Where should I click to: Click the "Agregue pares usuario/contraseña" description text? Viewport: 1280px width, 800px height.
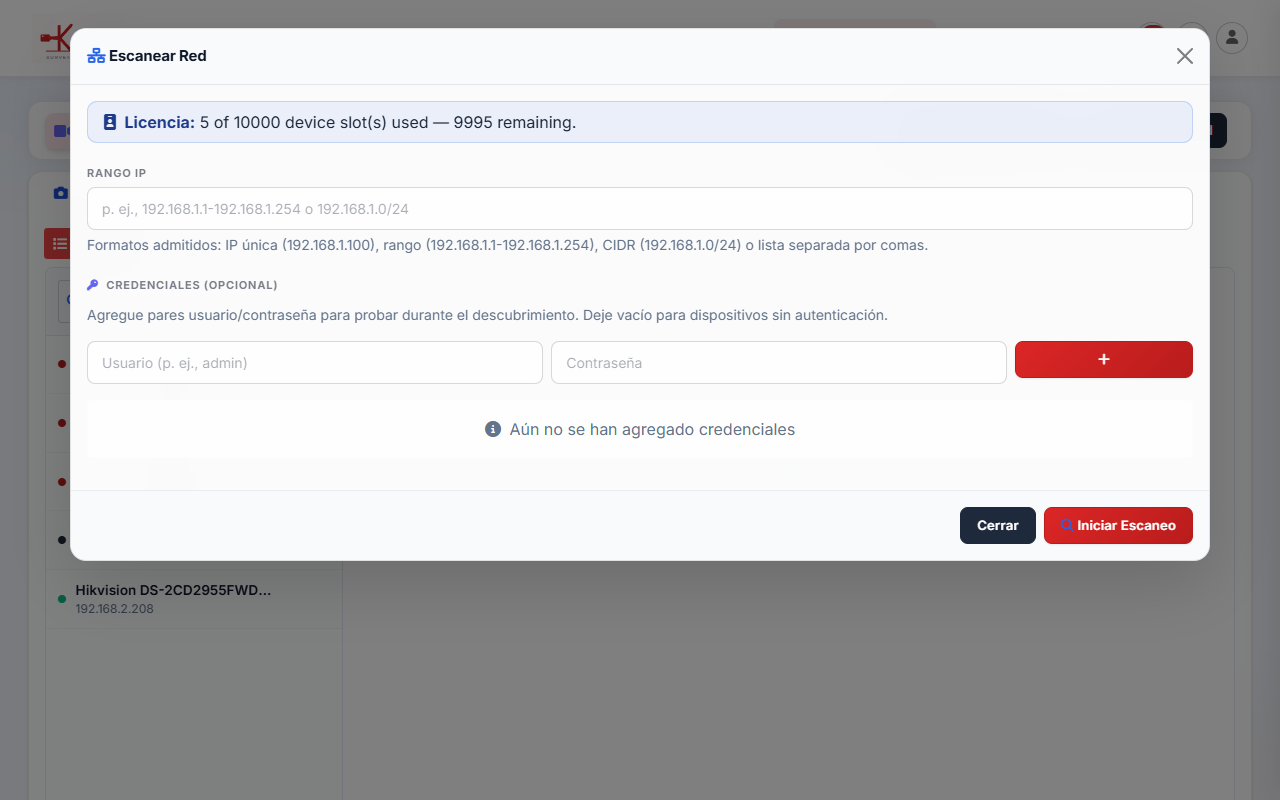487,315
